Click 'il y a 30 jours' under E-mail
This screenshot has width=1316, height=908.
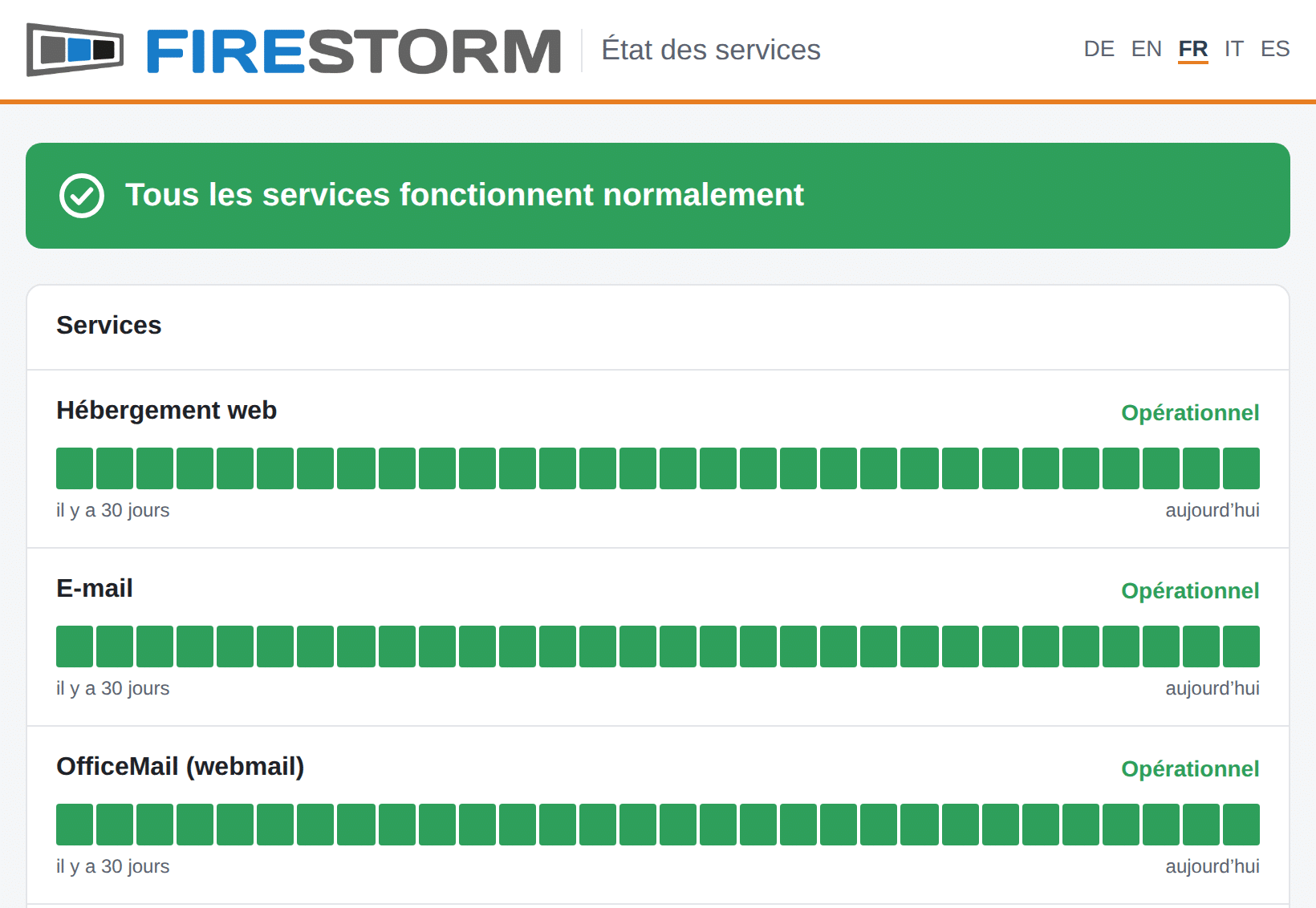click(x=113, y=689)
